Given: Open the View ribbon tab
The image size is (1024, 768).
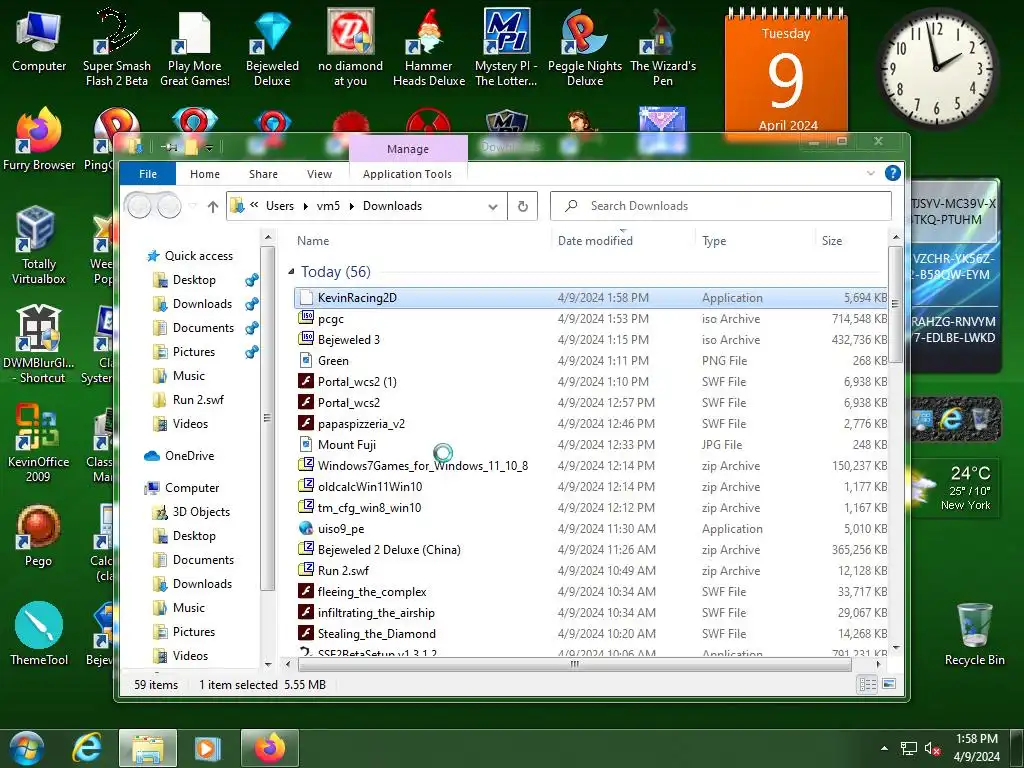Looking at the screenshot, I should [x=319, y=174].
